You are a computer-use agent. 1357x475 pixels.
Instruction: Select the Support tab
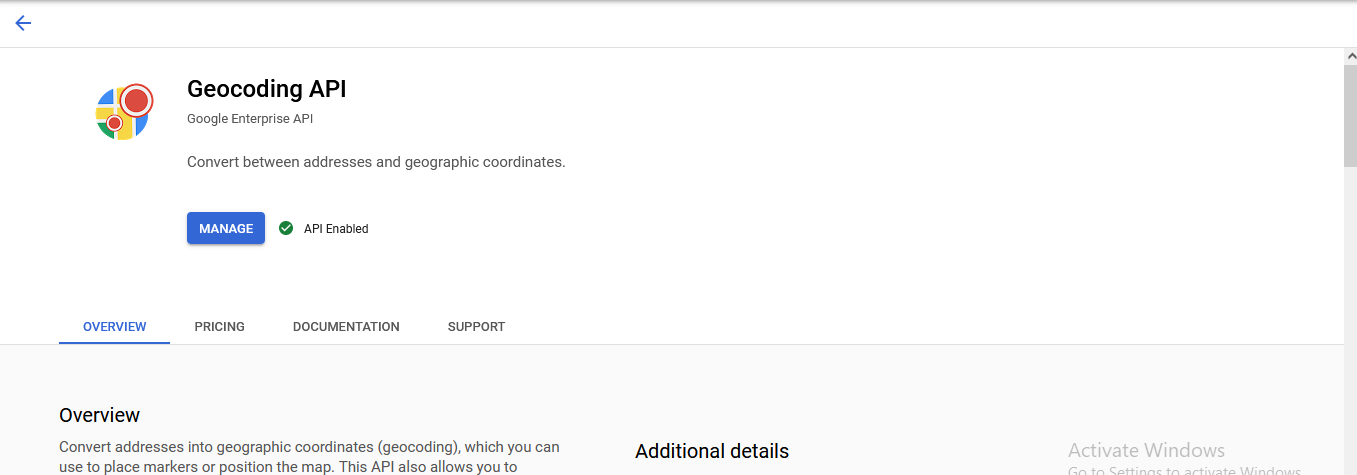pyautogui.click(x=476, y=327)
